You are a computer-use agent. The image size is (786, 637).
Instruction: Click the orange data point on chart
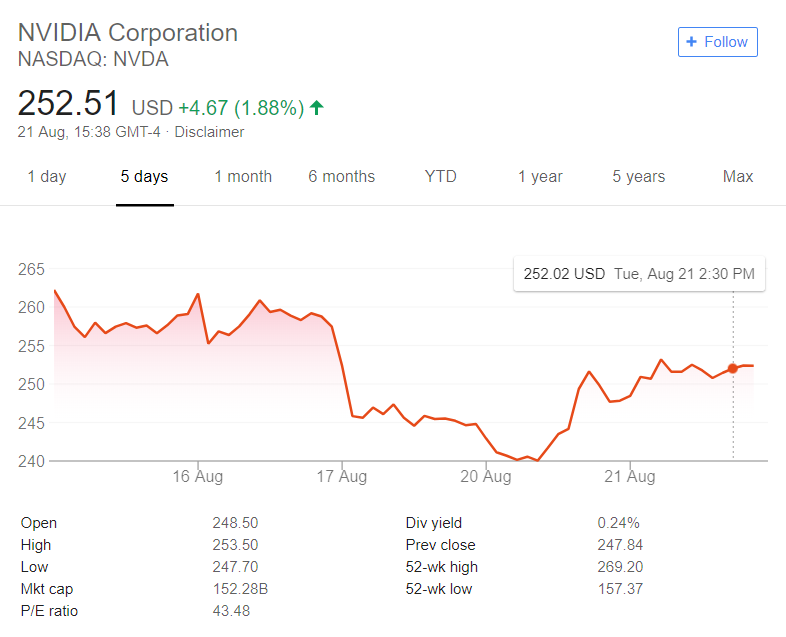pos(733,368)
